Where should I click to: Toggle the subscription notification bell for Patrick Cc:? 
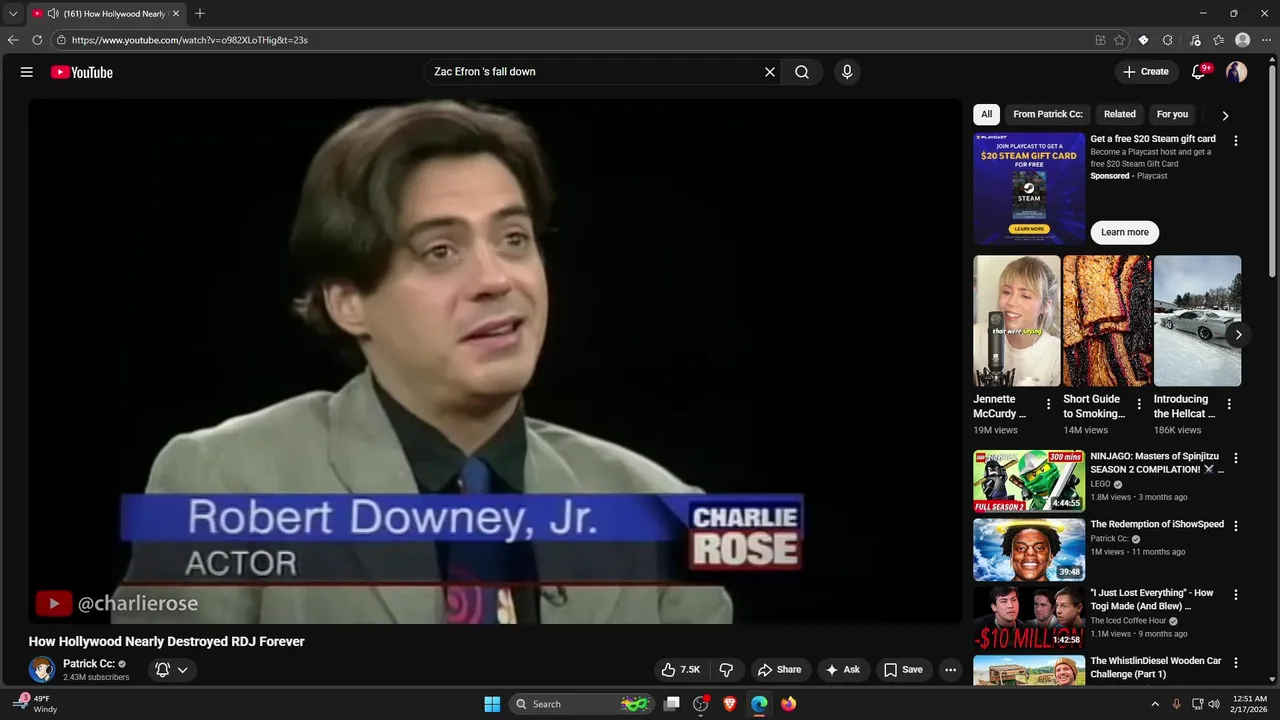[162, 670]
